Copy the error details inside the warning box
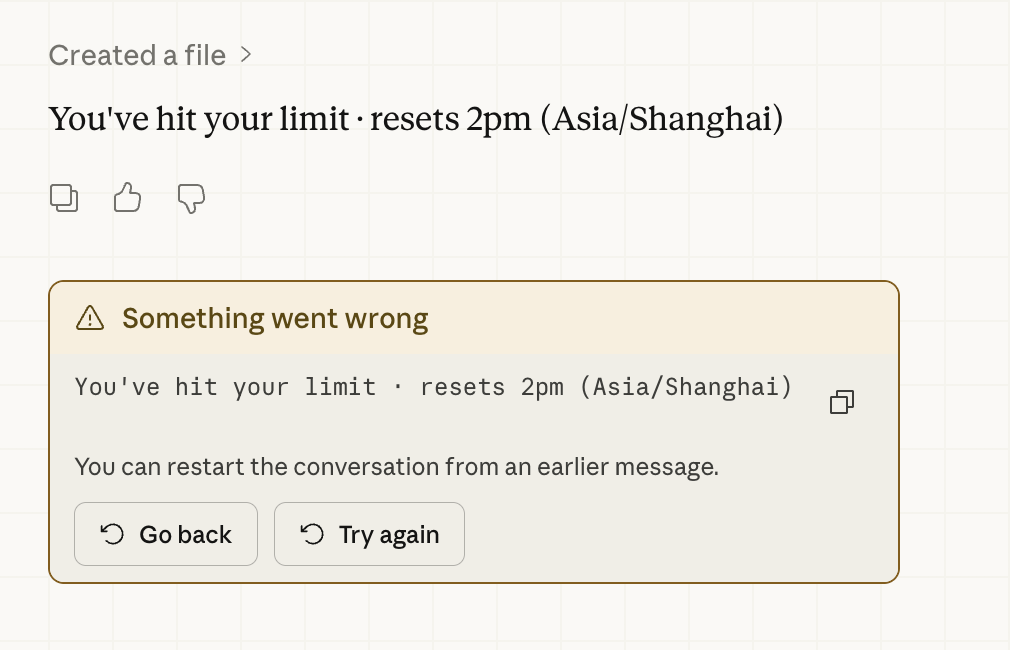This screenshot has height=650, width=1010. [x=842, y=402]
